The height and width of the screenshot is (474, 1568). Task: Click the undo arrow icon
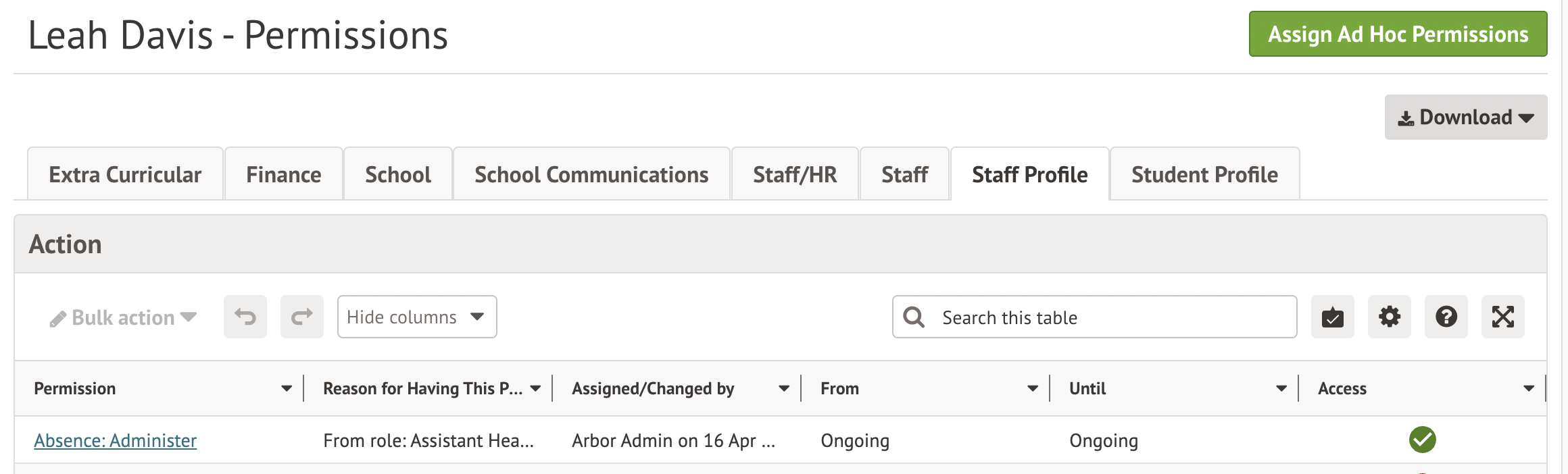245,317
